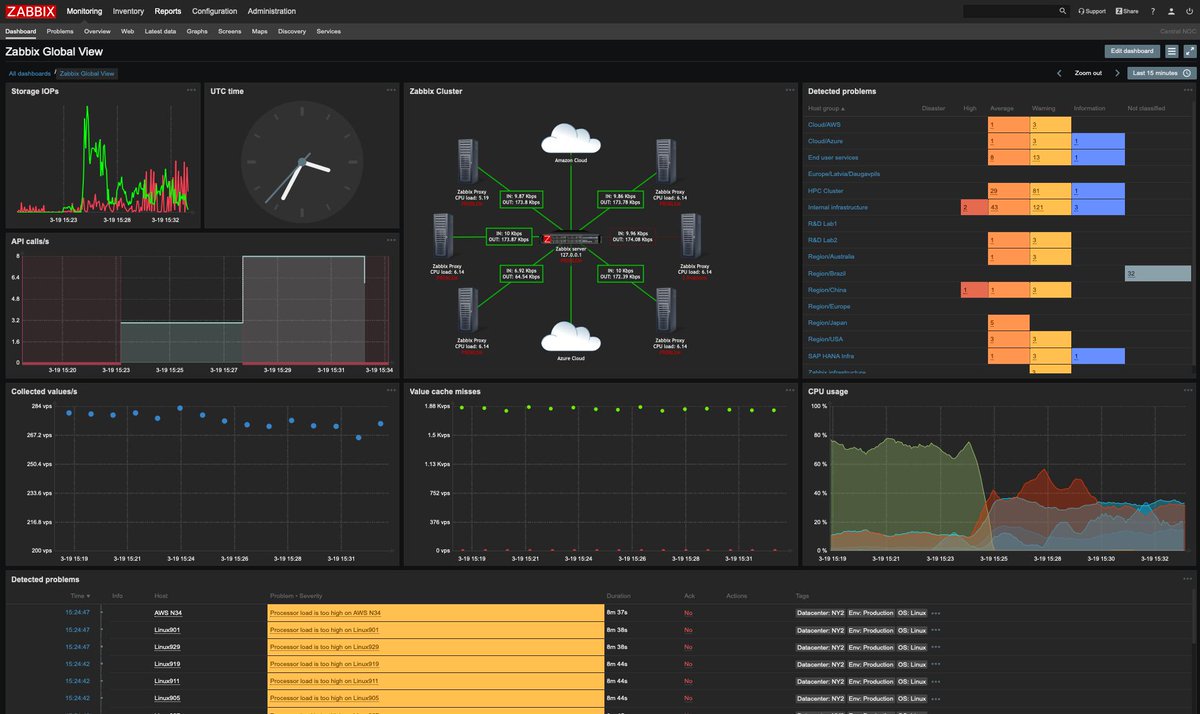Show more tags for Linux929 row

click(936, 647)
